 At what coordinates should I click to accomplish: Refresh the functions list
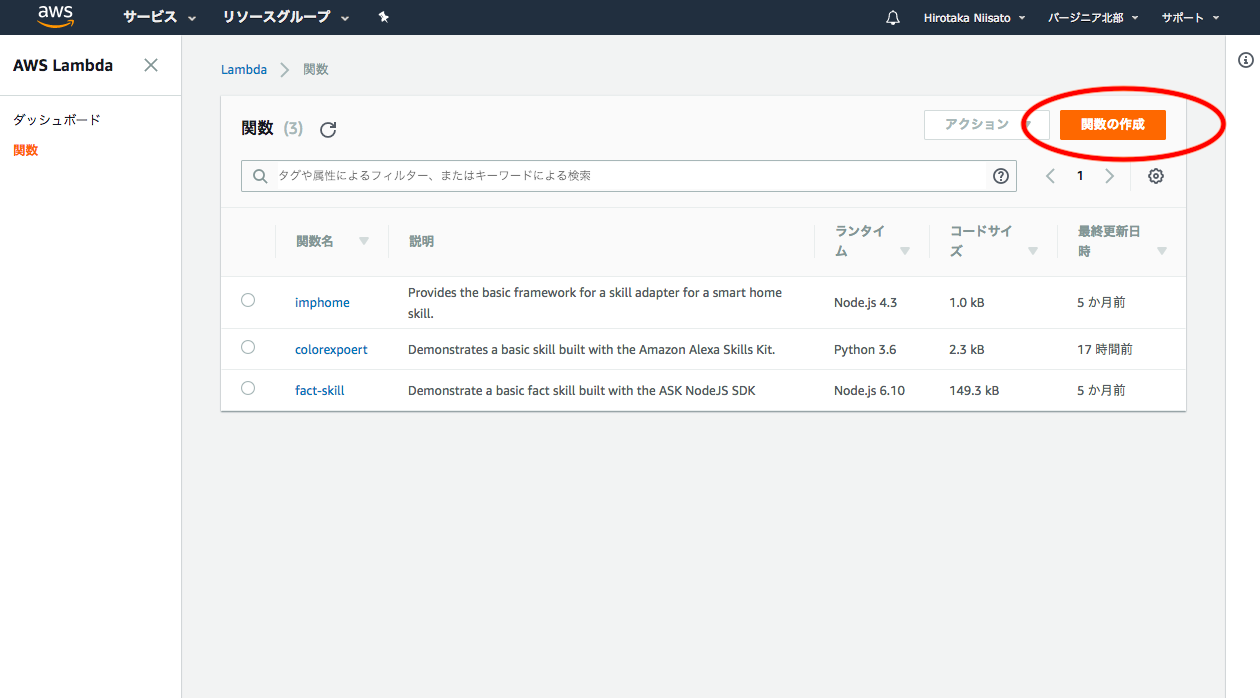328,129
